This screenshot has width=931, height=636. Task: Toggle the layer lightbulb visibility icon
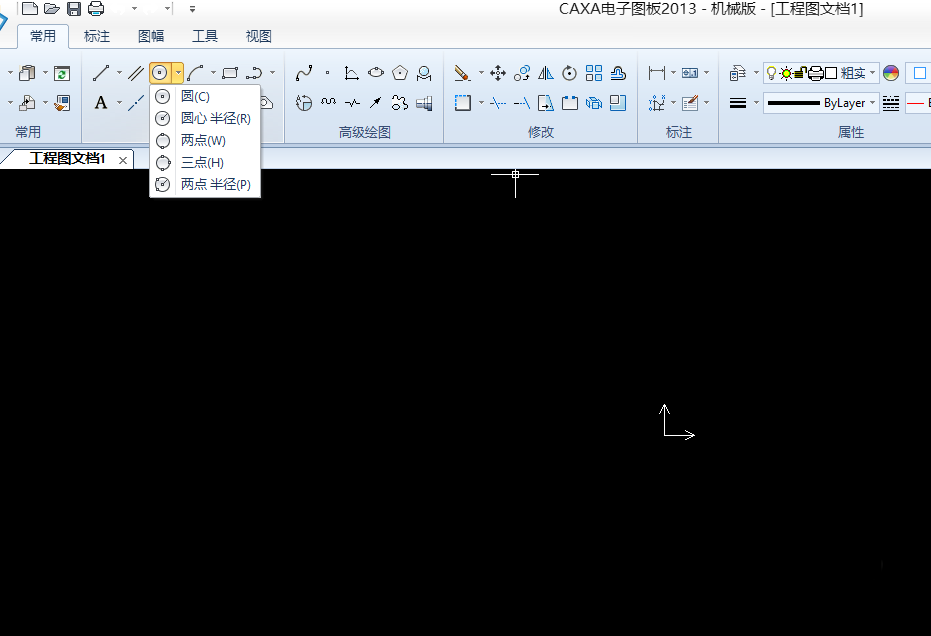[771, 73]
